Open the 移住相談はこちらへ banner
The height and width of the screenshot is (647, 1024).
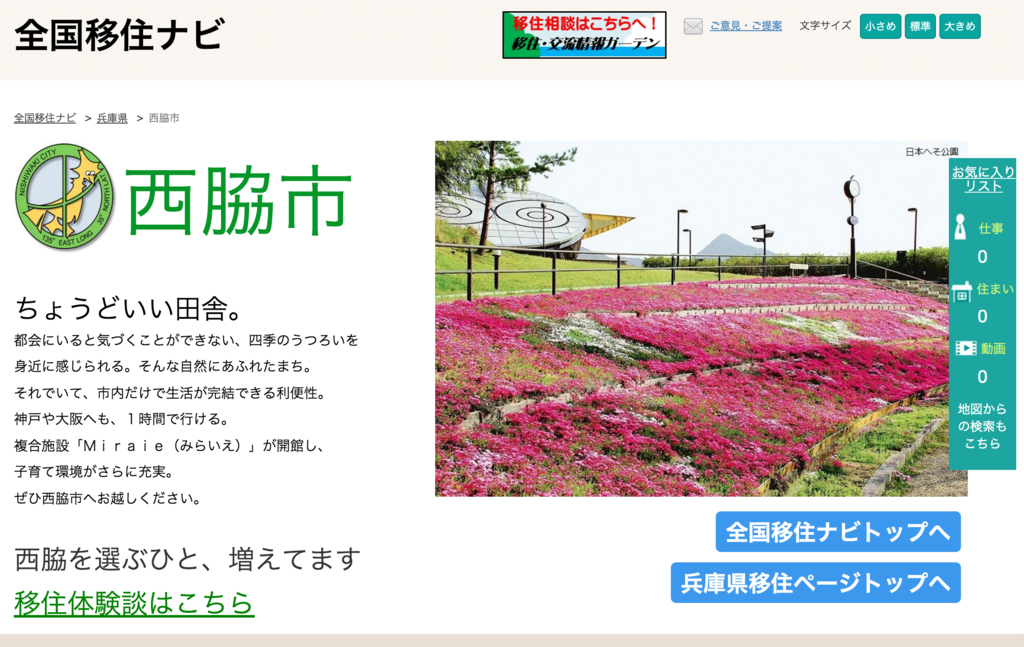point(584,35)
